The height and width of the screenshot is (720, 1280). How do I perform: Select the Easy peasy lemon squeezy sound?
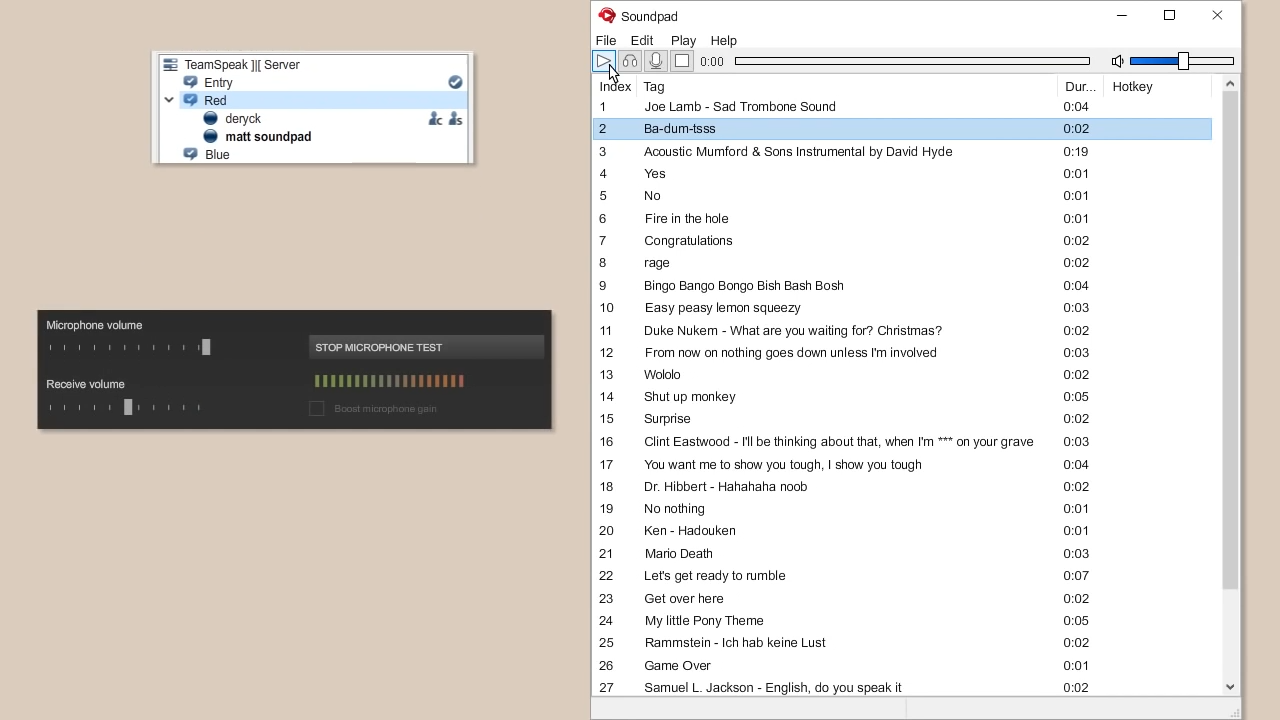[902, 308]
